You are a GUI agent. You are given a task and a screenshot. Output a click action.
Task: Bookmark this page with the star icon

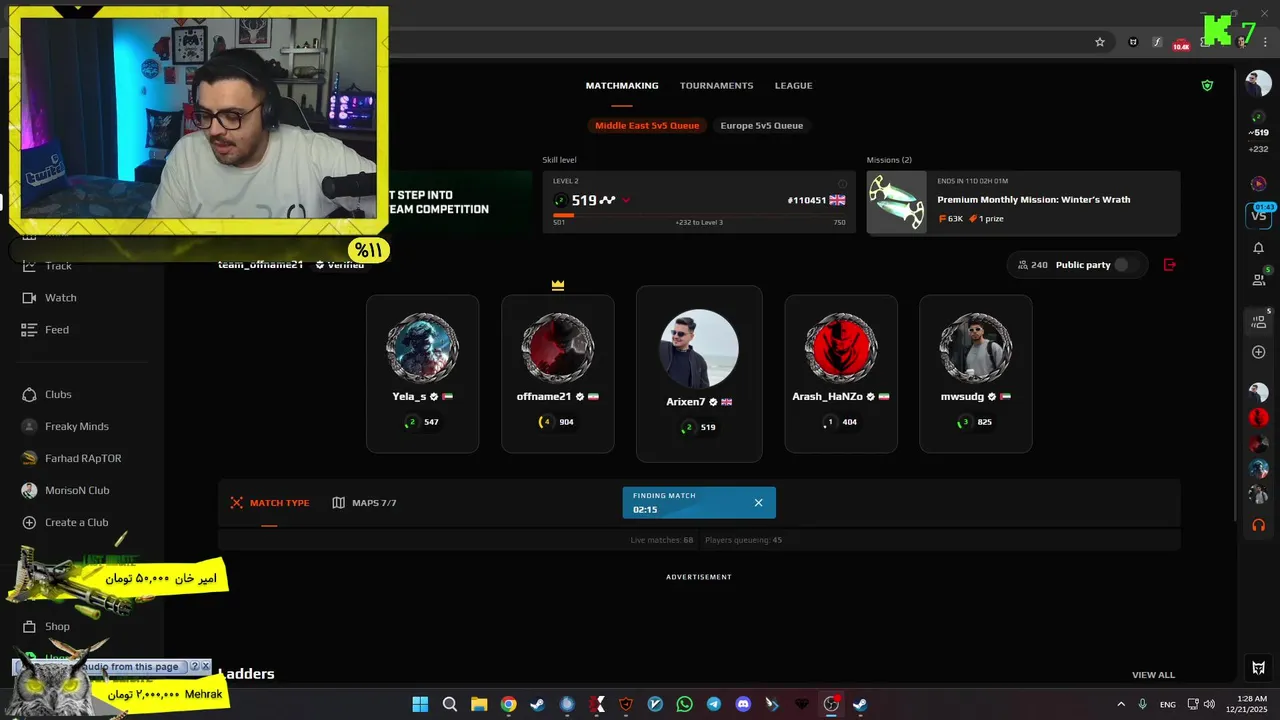pos(1100,42)
